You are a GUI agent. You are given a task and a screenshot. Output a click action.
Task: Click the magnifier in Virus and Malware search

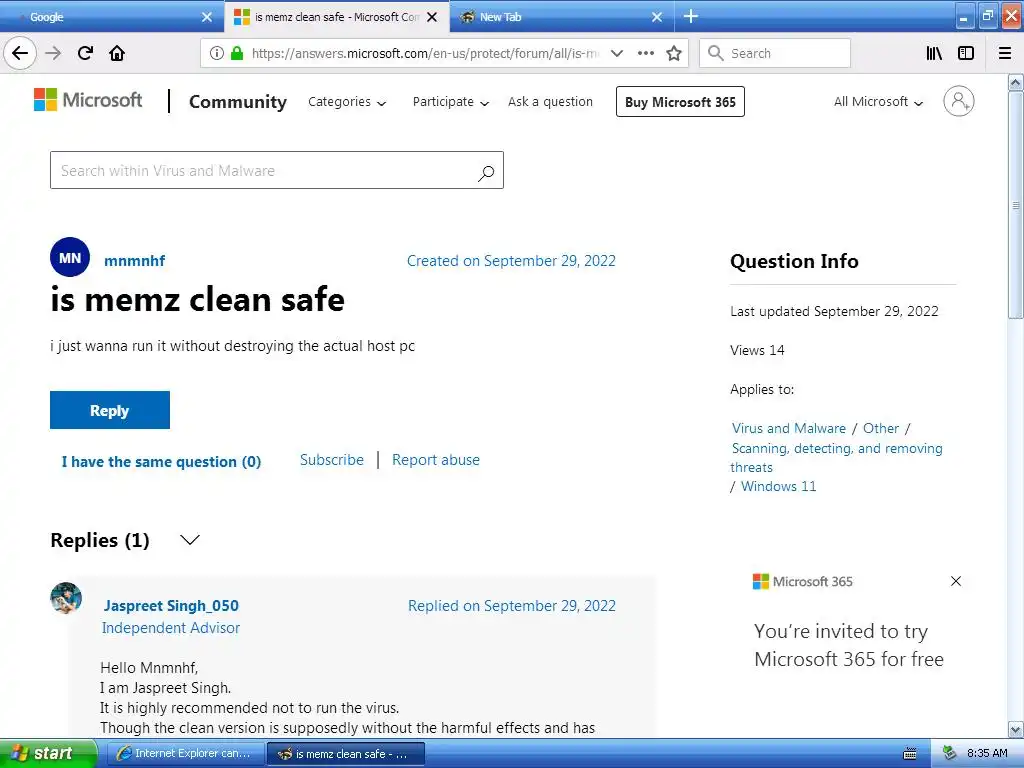(x=486, y=172)
